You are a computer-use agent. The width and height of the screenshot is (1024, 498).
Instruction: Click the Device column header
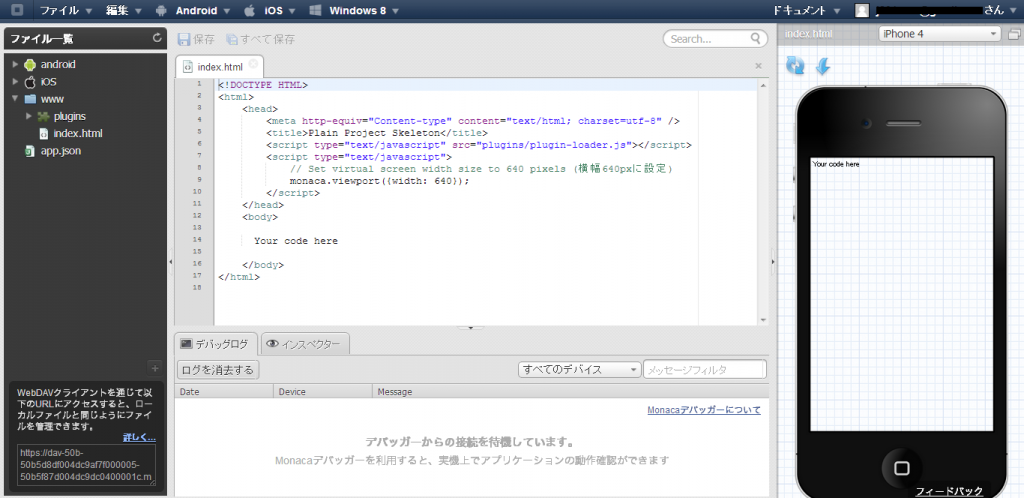tap(323, 392)
